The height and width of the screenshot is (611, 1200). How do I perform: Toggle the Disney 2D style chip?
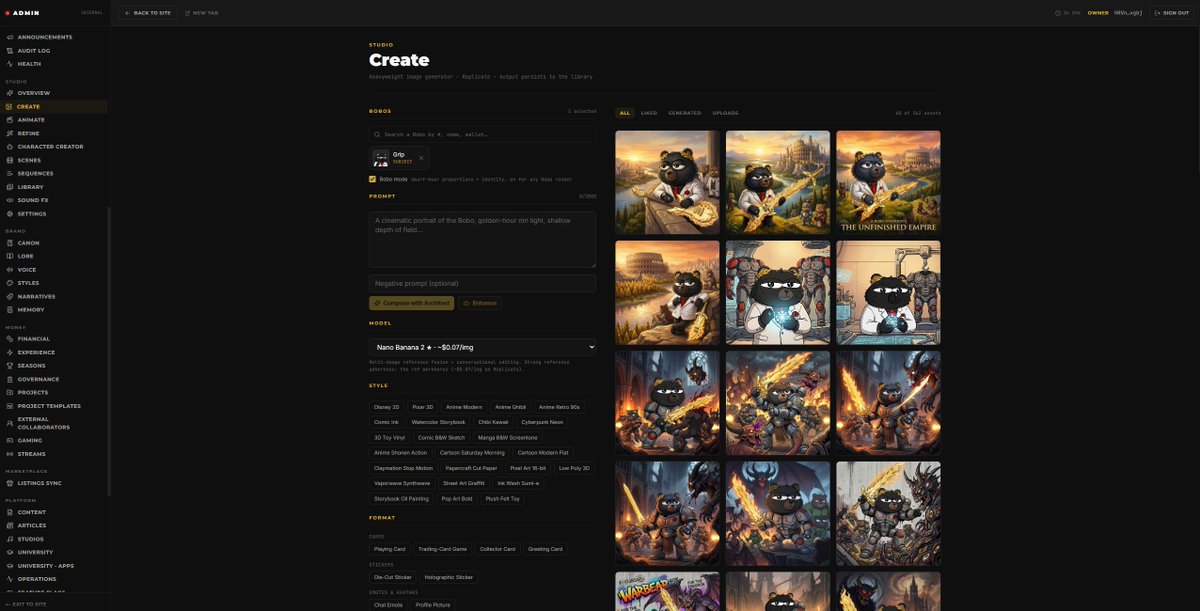[x=387, y=407]
